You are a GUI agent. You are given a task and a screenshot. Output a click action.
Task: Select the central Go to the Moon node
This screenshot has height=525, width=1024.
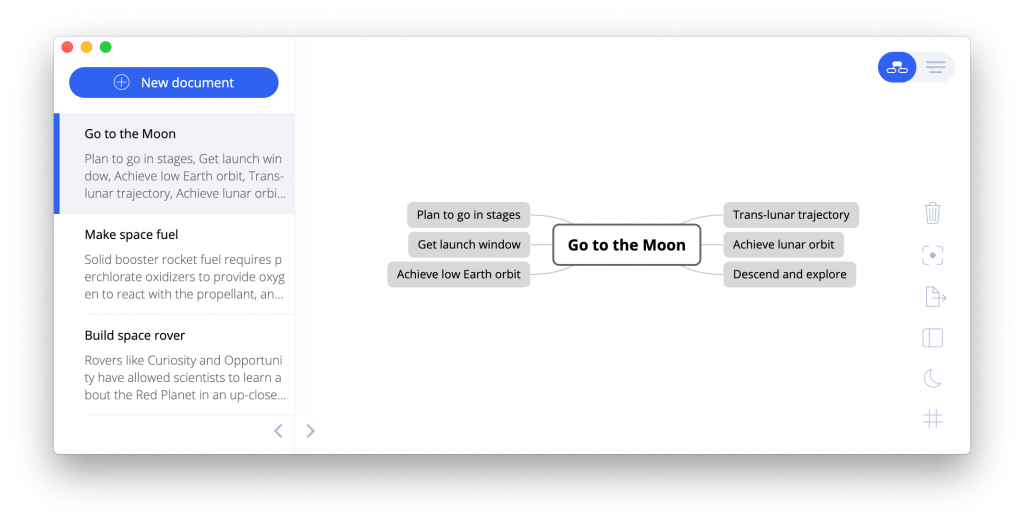[627, 245]
